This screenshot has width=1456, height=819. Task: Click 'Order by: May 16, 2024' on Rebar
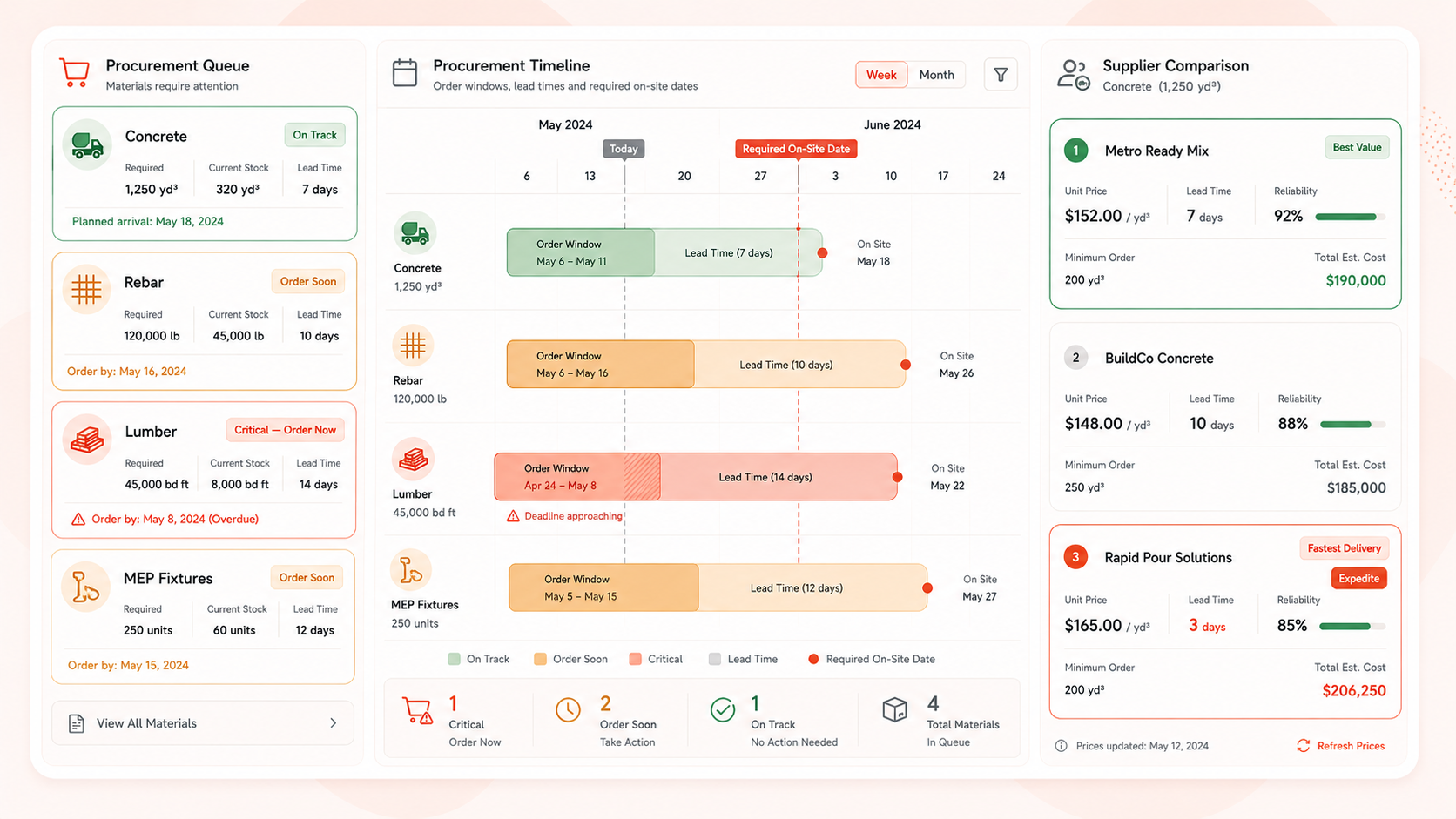pyautogui.click(x=127, y=371)
